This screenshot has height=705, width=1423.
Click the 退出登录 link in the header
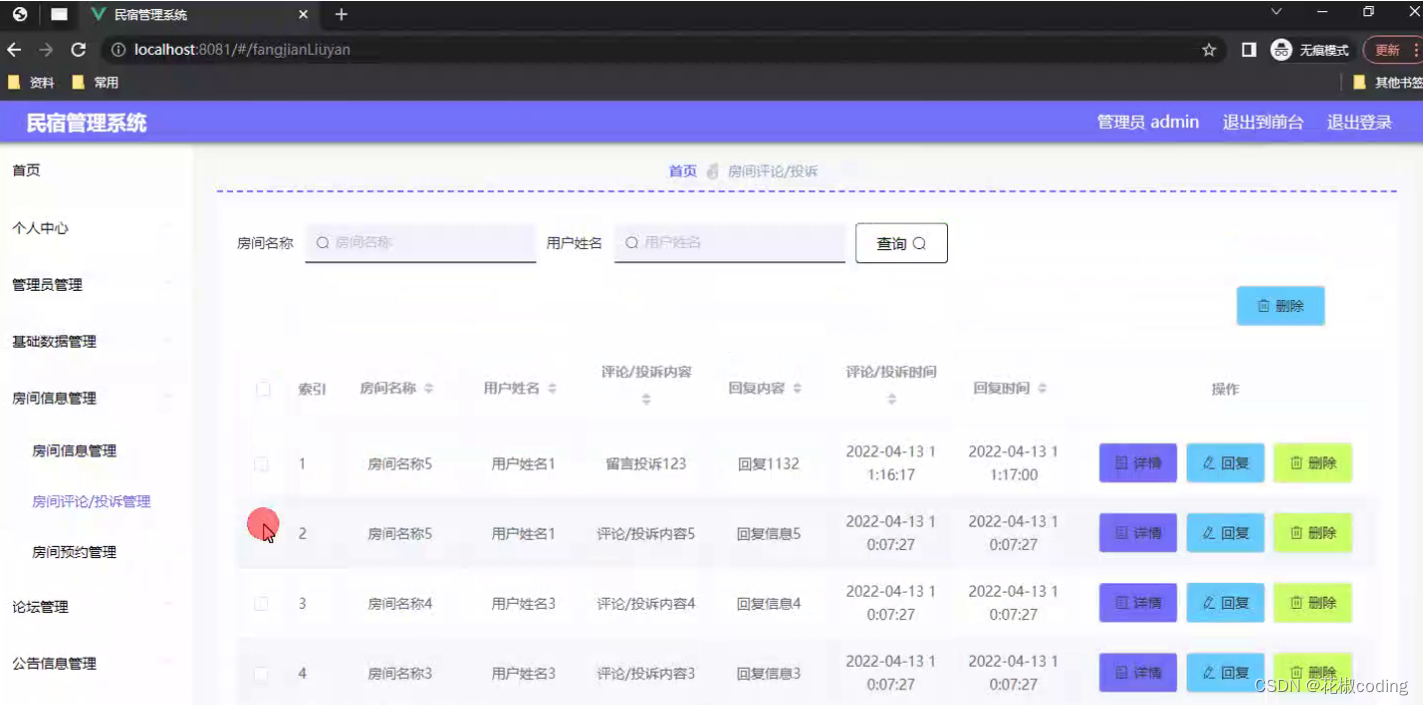pos(1358,121)
